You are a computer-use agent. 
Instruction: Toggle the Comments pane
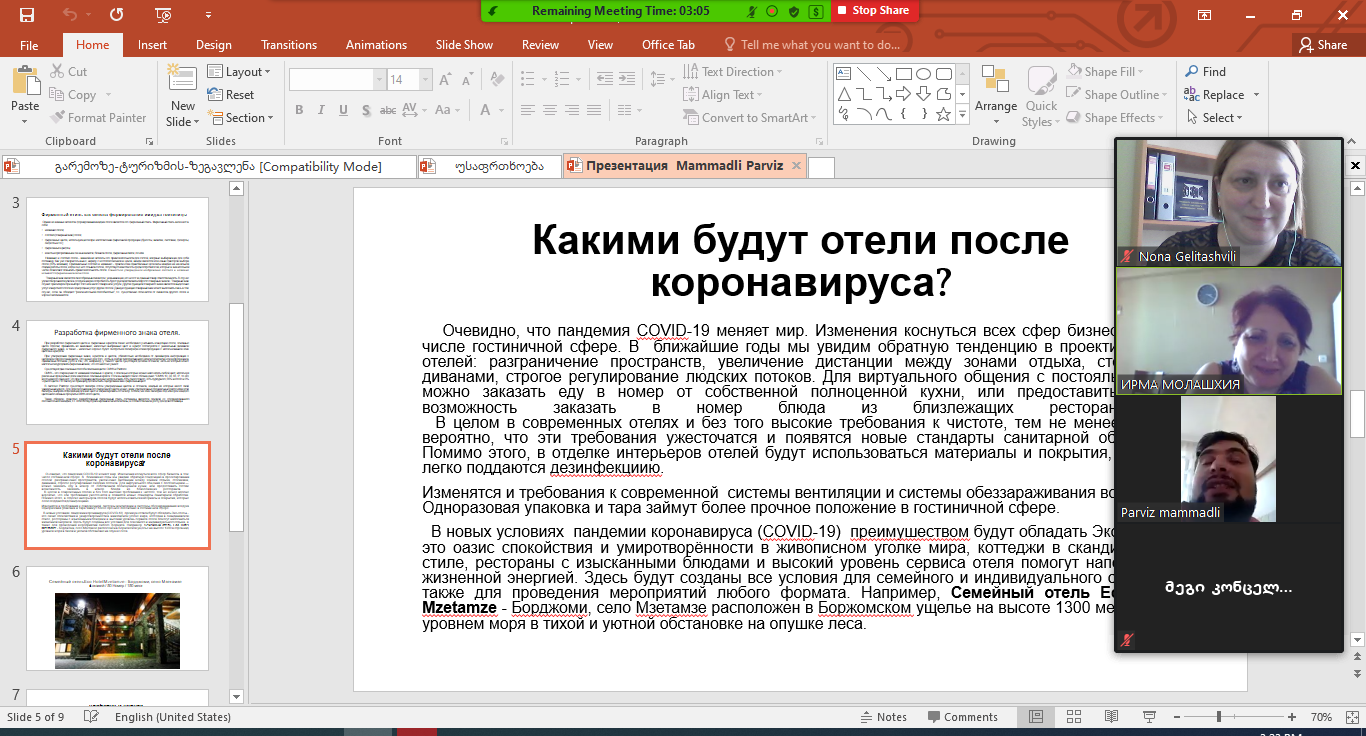(x=963, y=717)
